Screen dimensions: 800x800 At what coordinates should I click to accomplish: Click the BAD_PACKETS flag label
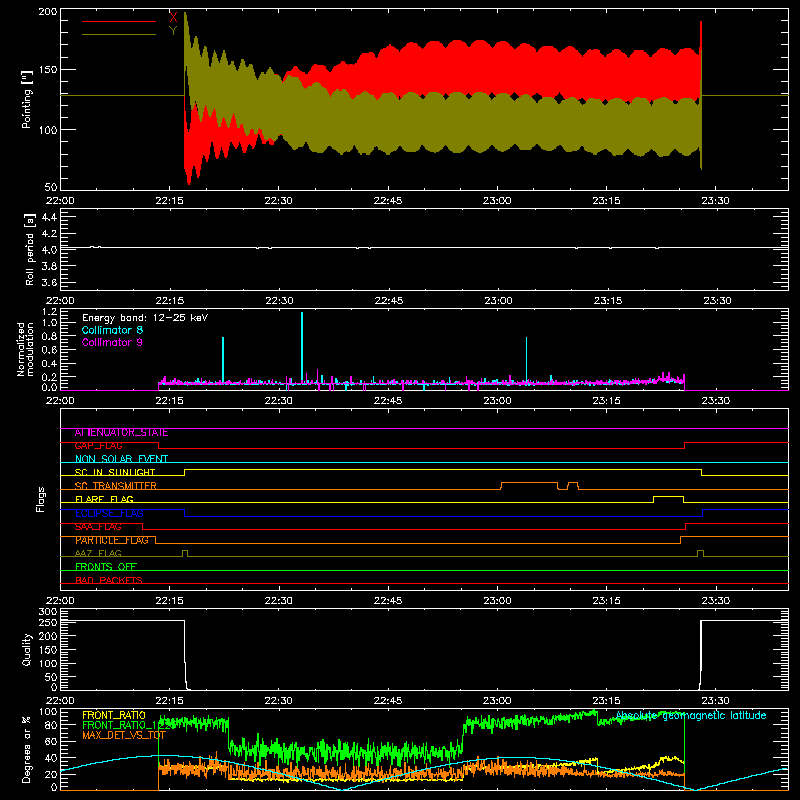coord(109,580)
